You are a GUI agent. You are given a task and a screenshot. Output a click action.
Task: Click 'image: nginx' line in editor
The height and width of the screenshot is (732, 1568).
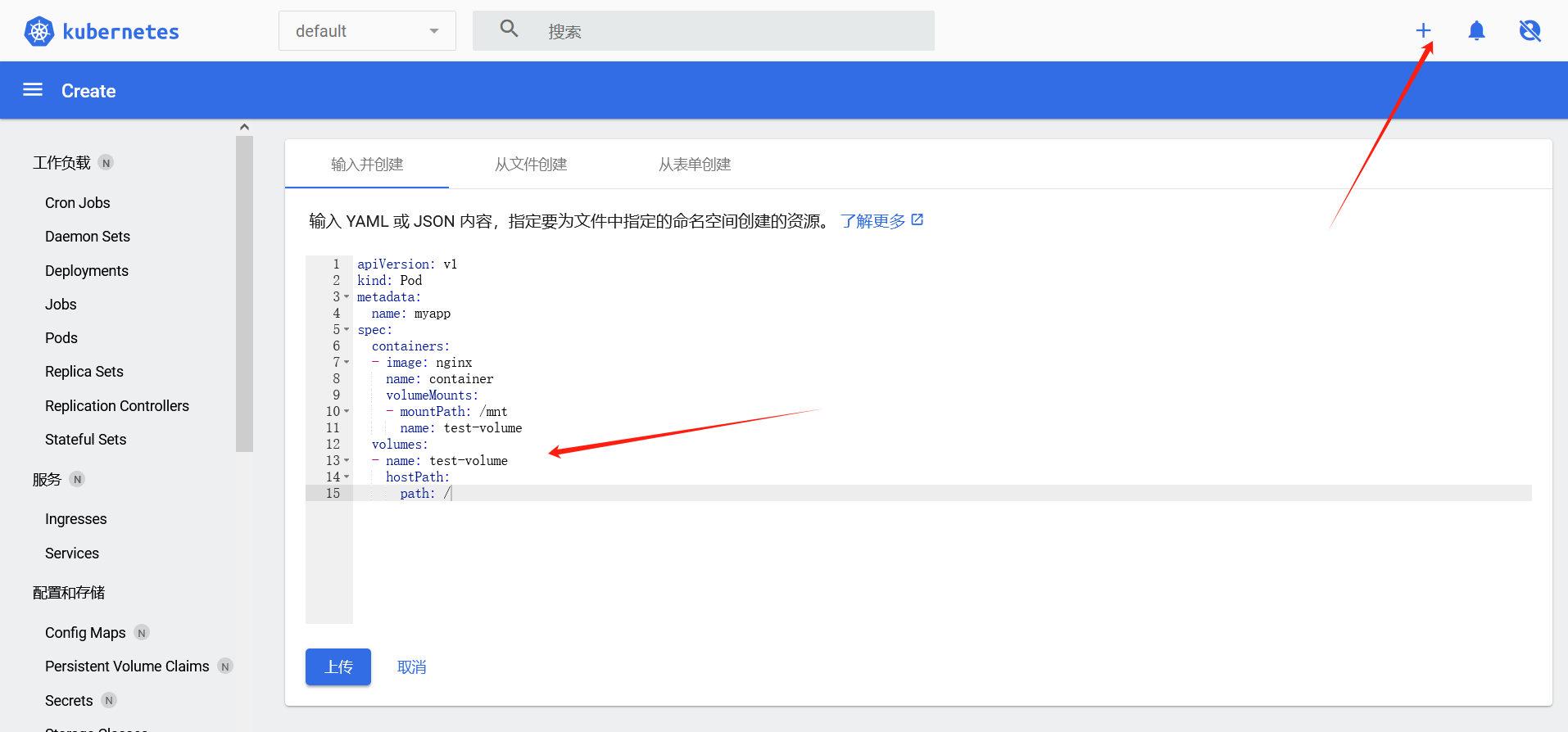428,363
